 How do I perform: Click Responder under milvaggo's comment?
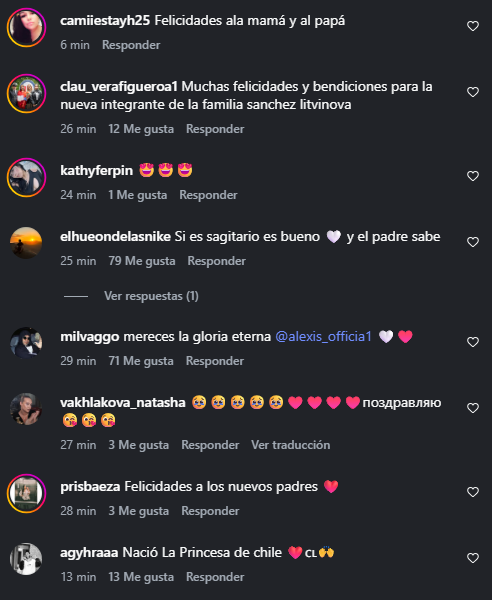pyautogui.click(x=215, y=361)
